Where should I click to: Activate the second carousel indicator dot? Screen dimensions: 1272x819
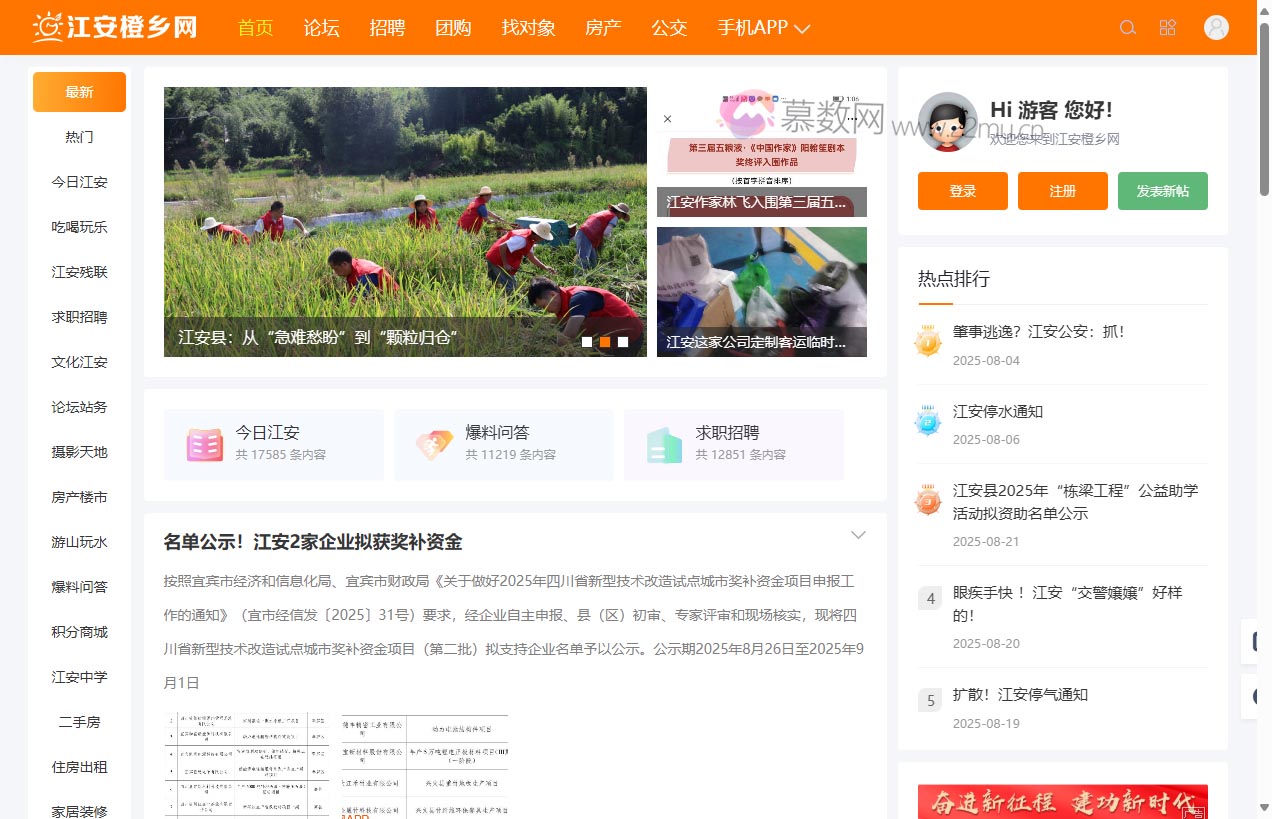(x=604, y=342)
